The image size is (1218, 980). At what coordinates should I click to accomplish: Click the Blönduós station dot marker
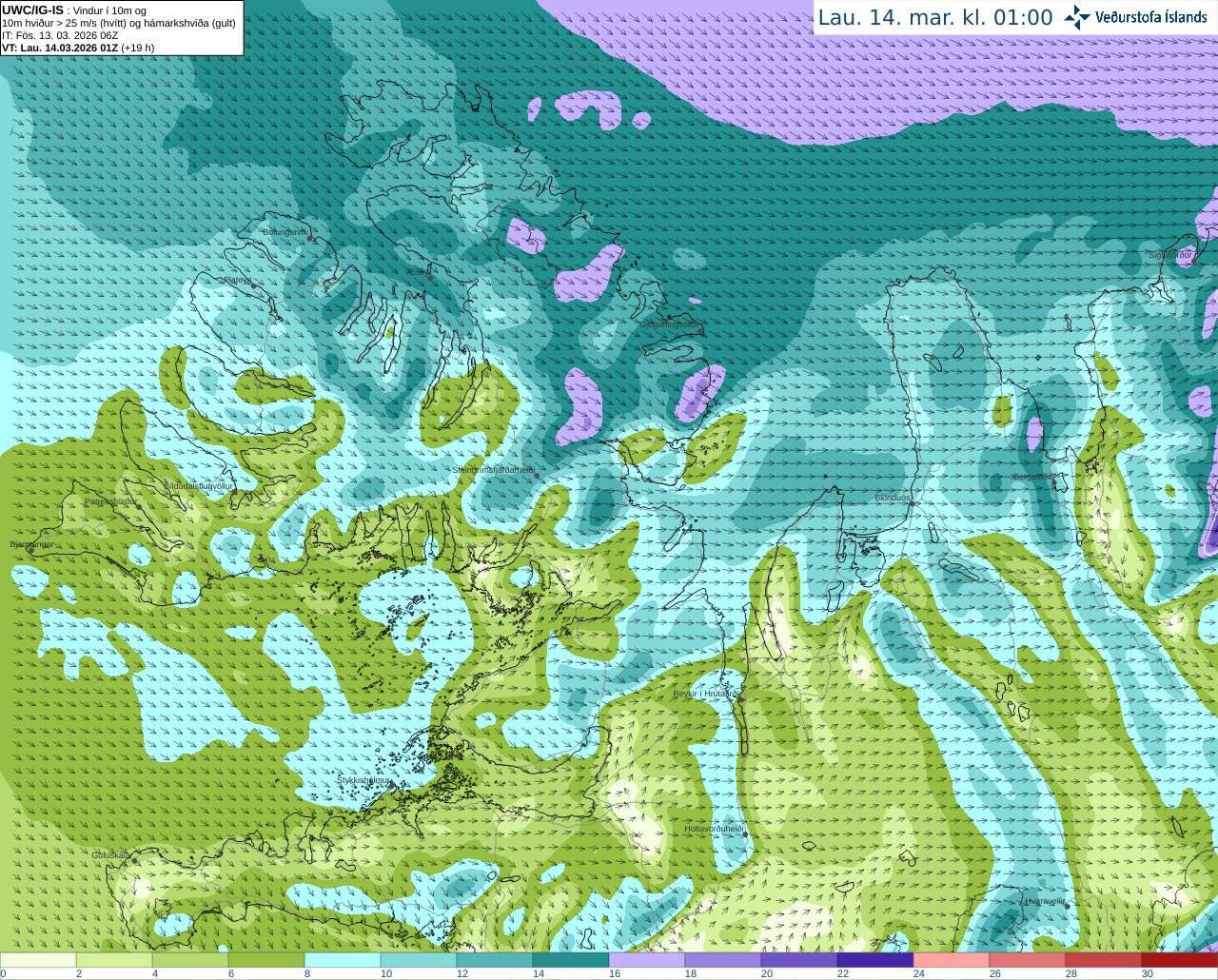tap(911, 504)
